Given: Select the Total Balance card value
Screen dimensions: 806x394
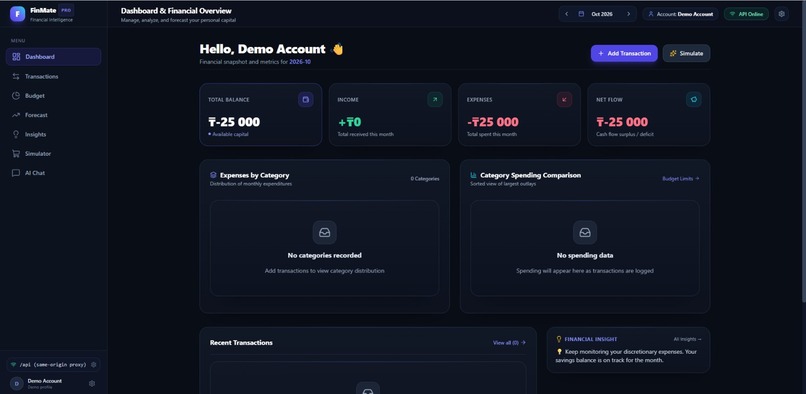Looking at the screenshot, I should (x=234, y=122).
